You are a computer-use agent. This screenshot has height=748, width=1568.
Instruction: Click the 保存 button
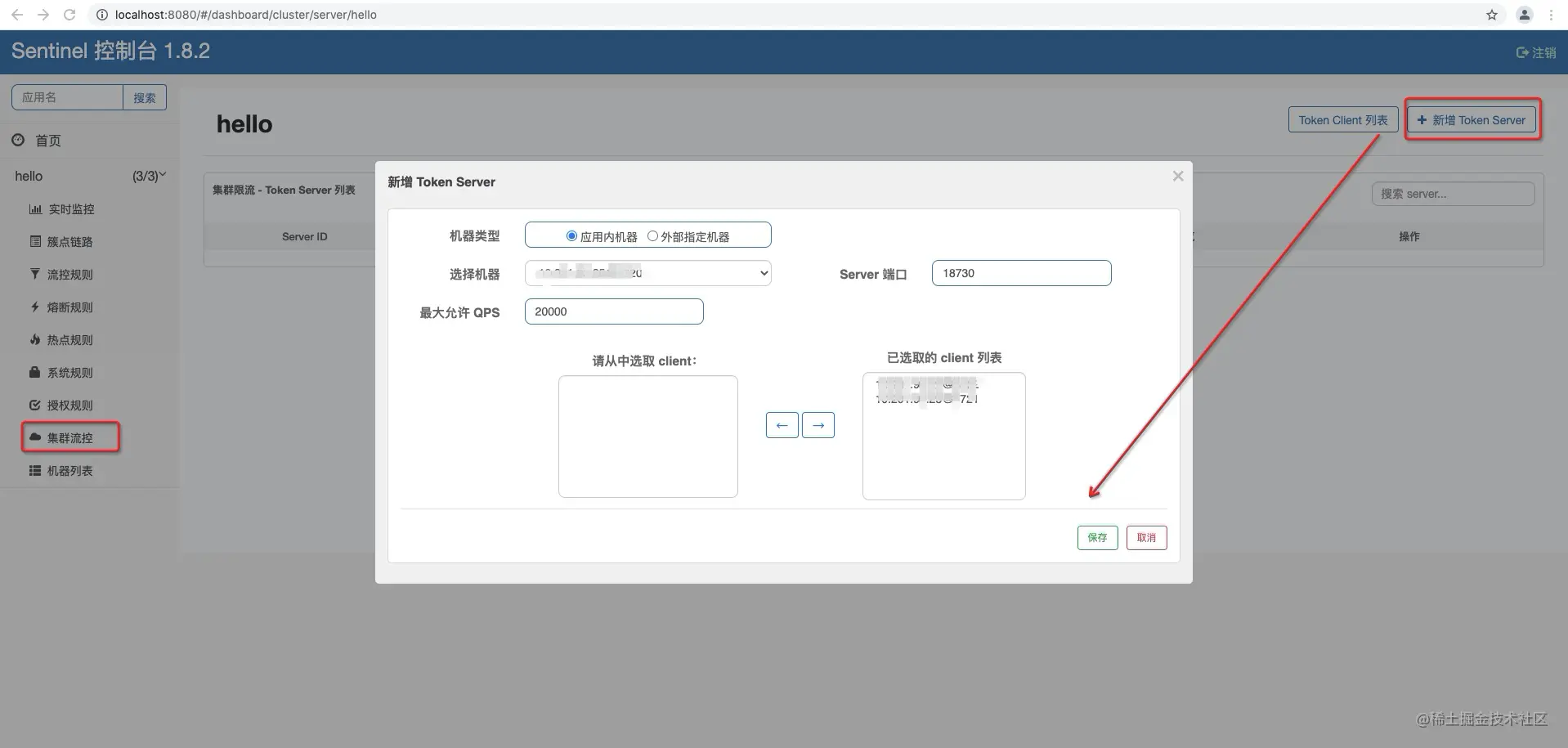(1097, 538)
